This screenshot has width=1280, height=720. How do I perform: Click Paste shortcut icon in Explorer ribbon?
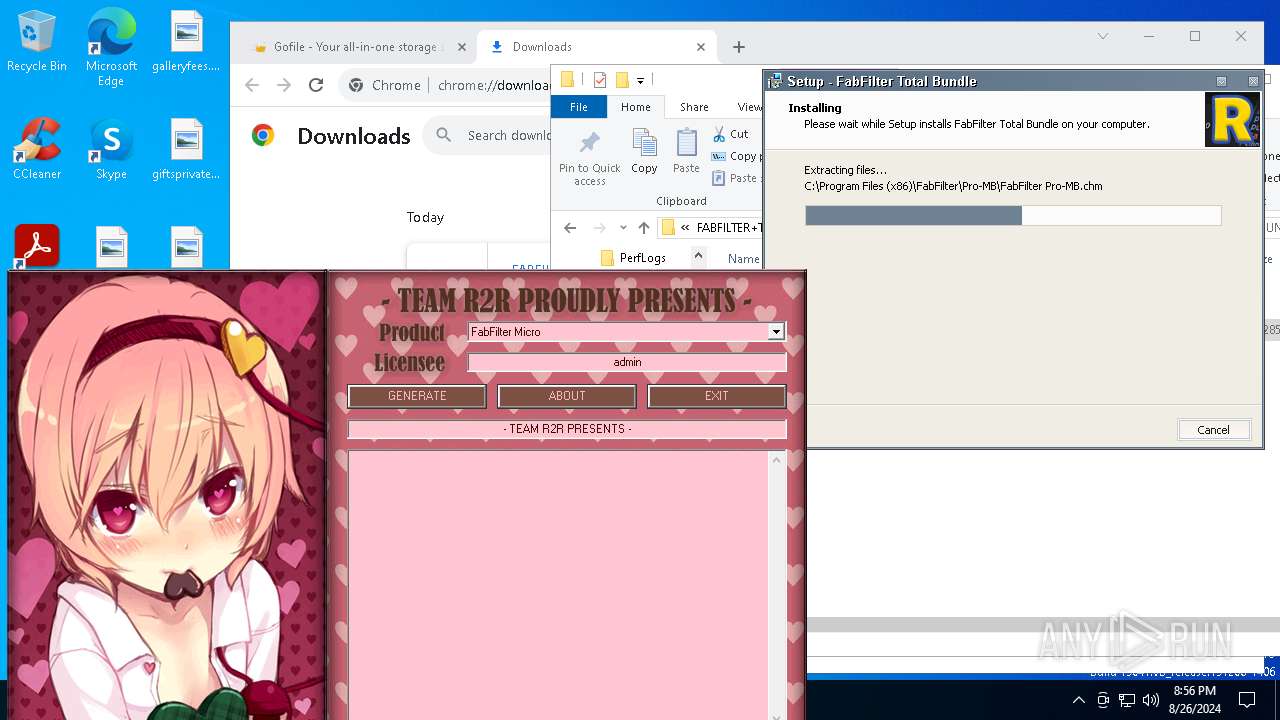719,178
